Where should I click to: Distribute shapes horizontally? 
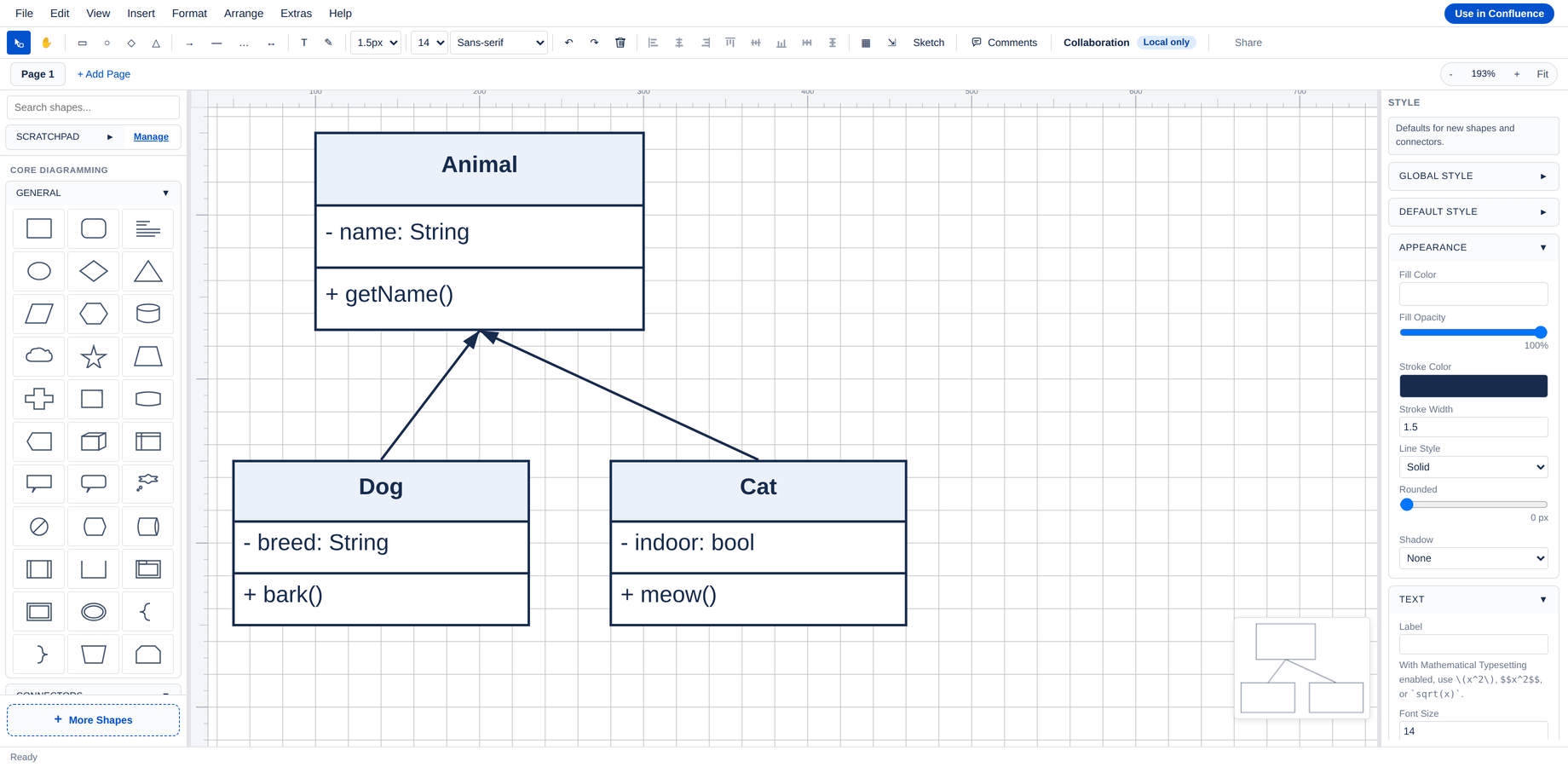[807, 43]
